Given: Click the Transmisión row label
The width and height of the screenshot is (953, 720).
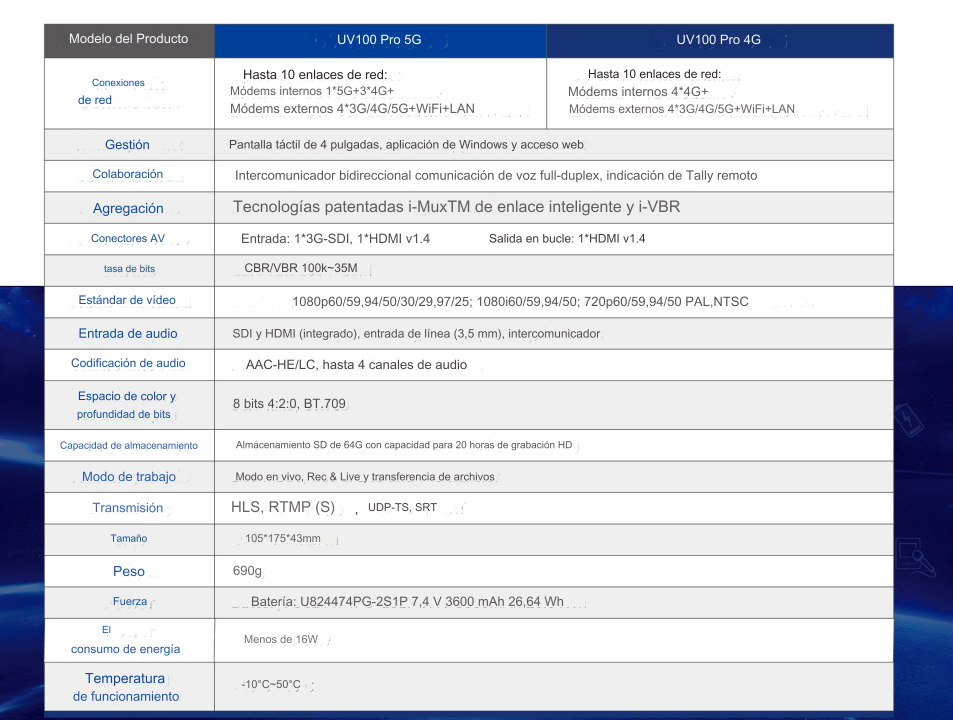Looking at the screenshot, I should click(x=127, y=508).
